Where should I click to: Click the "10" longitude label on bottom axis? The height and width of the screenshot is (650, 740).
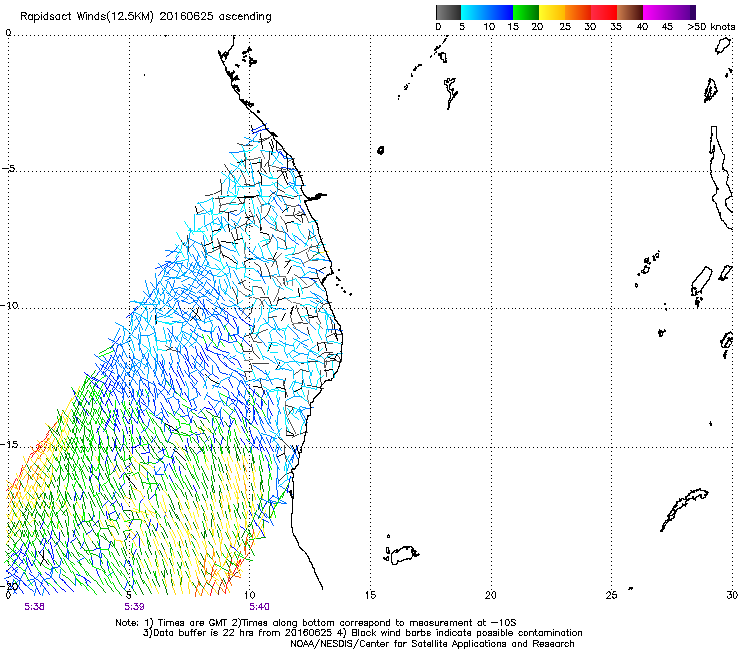pos(250,595)
